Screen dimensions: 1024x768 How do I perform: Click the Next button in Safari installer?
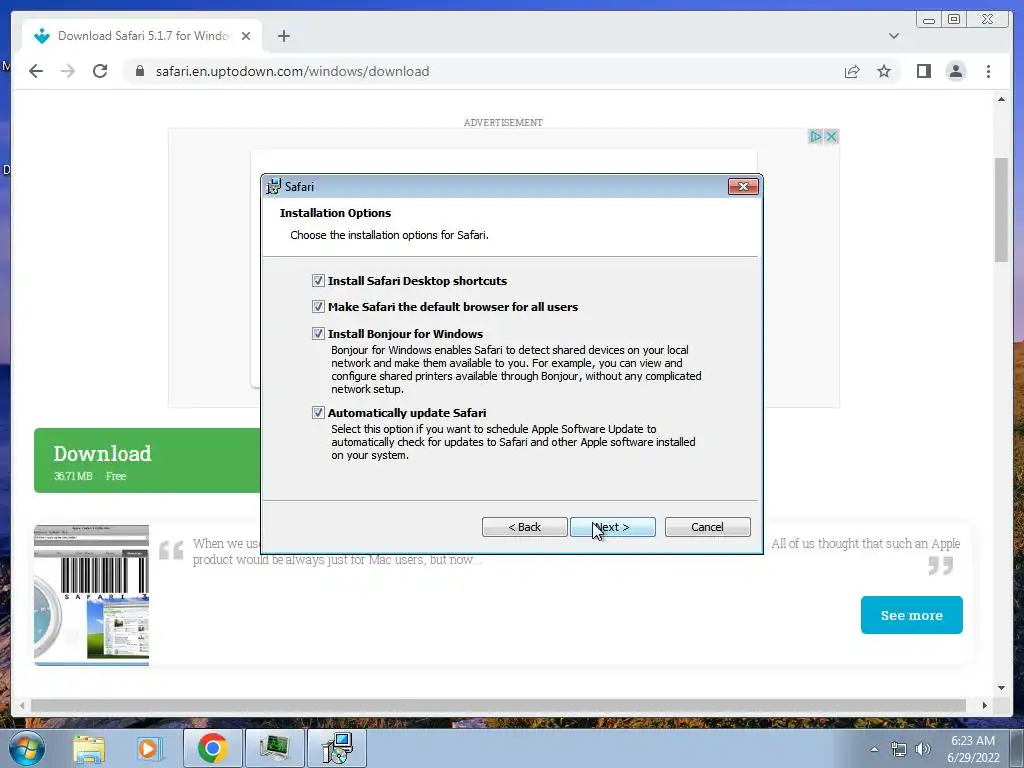coord(613,527)
